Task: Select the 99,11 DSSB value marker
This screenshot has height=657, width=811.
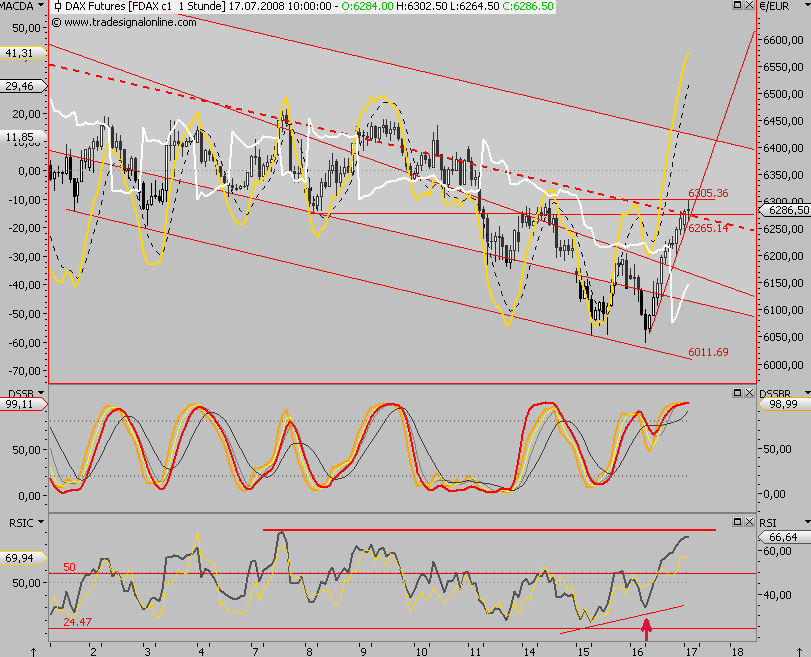Action: point(23,404)
